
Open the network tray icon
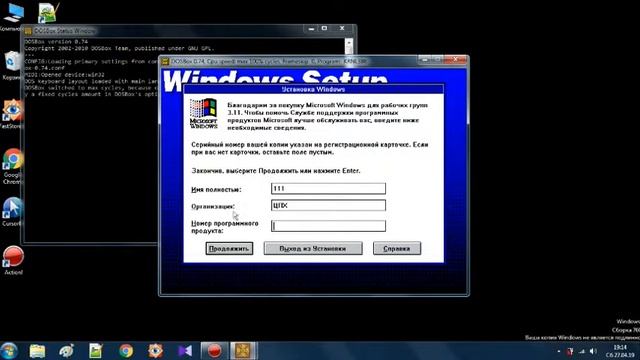(x=582, y=351)
